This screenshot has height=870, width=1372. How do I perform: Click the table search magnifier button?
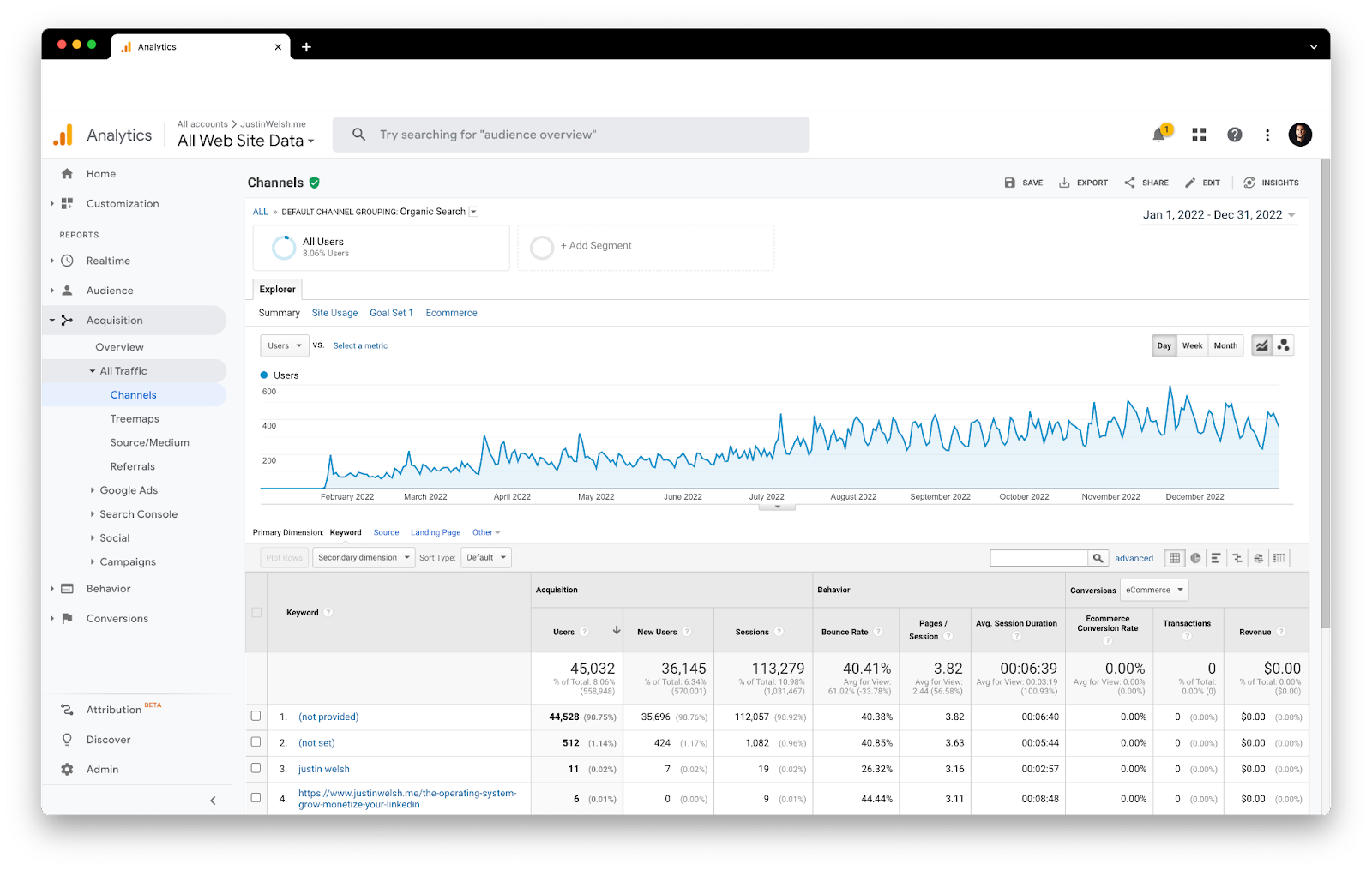[x=1098, y=558]
